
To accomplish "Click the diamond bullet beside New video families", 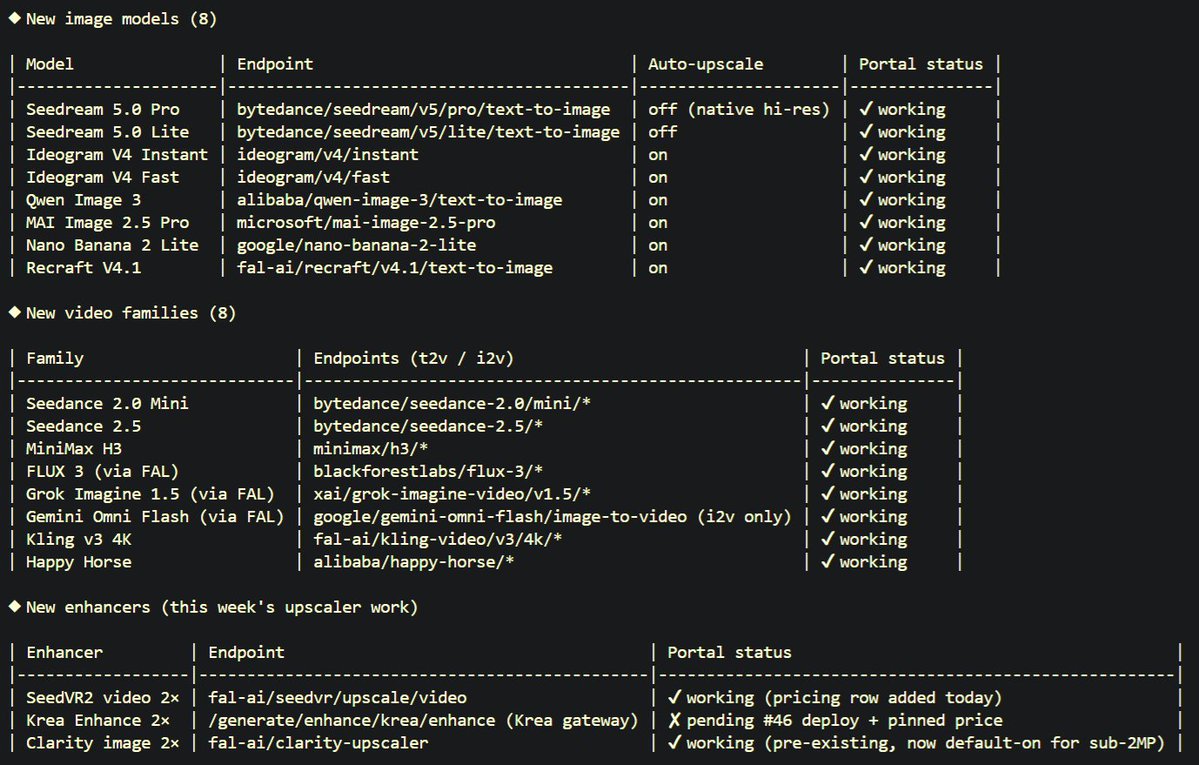I will tap(15, 312).
